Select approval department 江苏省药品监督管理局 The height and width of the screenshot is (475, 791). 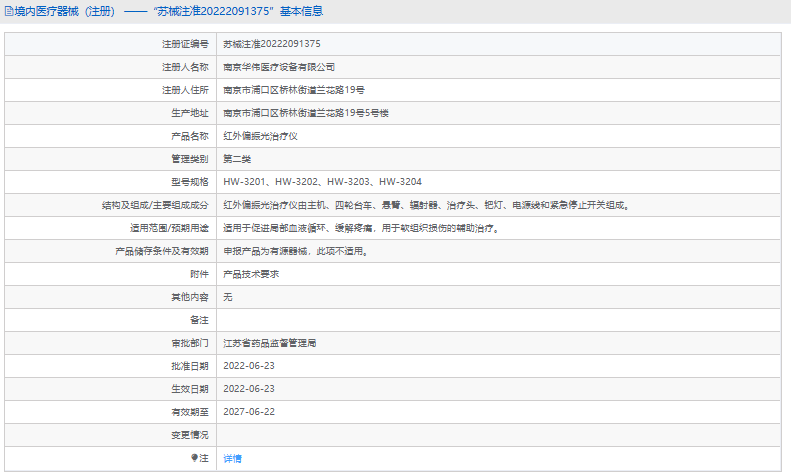coord(270,343)
